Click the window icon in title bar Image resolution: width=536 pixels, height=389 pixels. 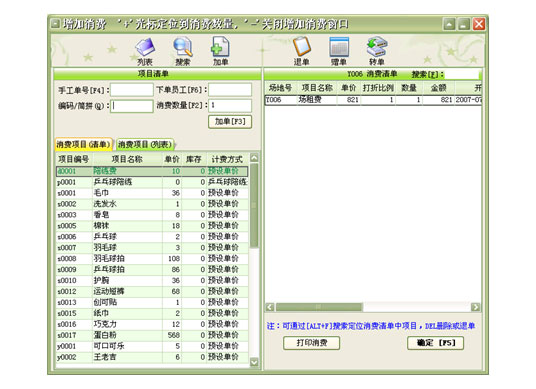click(x=55, y=24)
